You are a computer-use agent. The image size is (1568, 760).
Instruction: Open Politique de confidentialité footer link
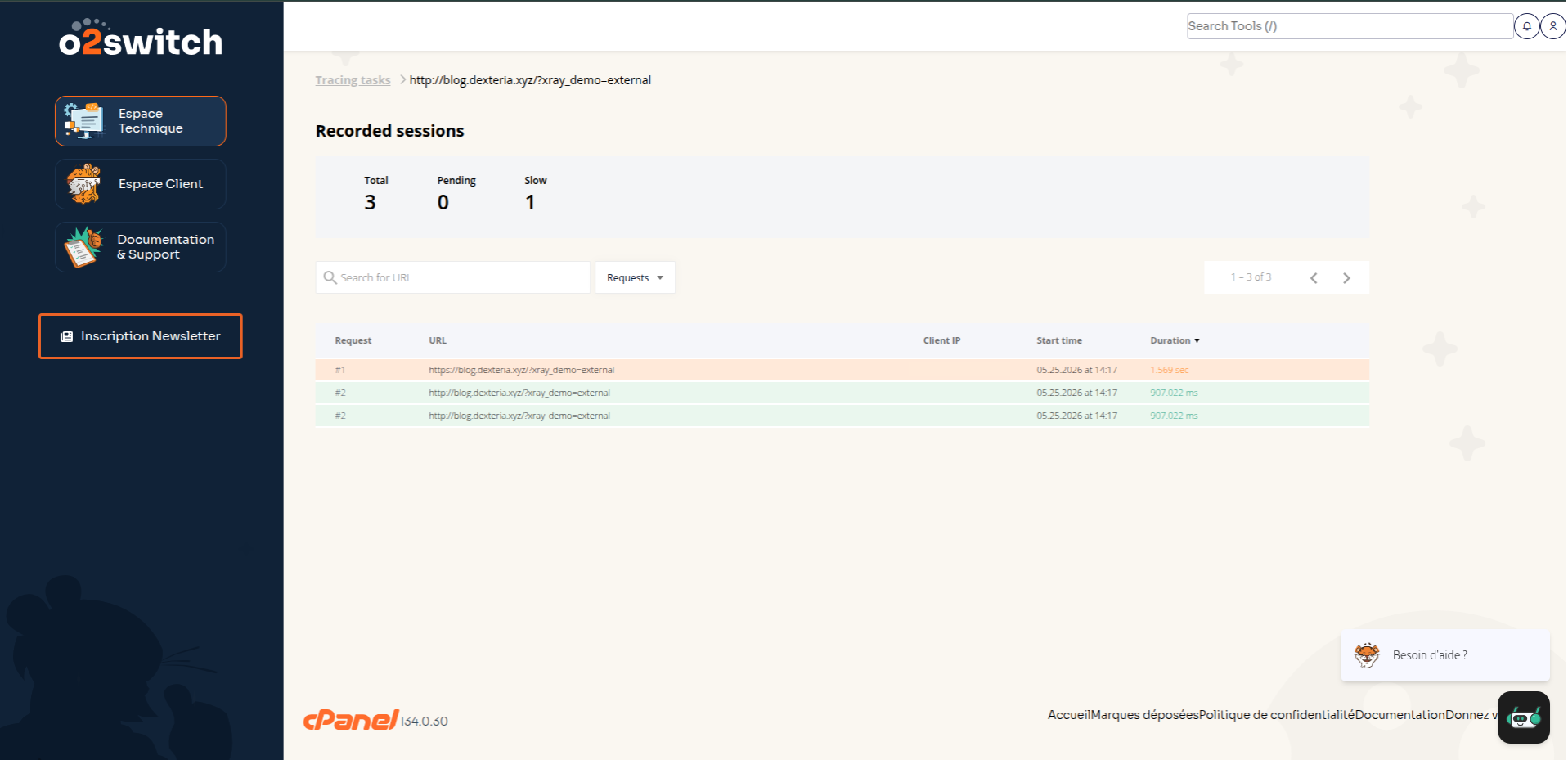[1277, 715]
